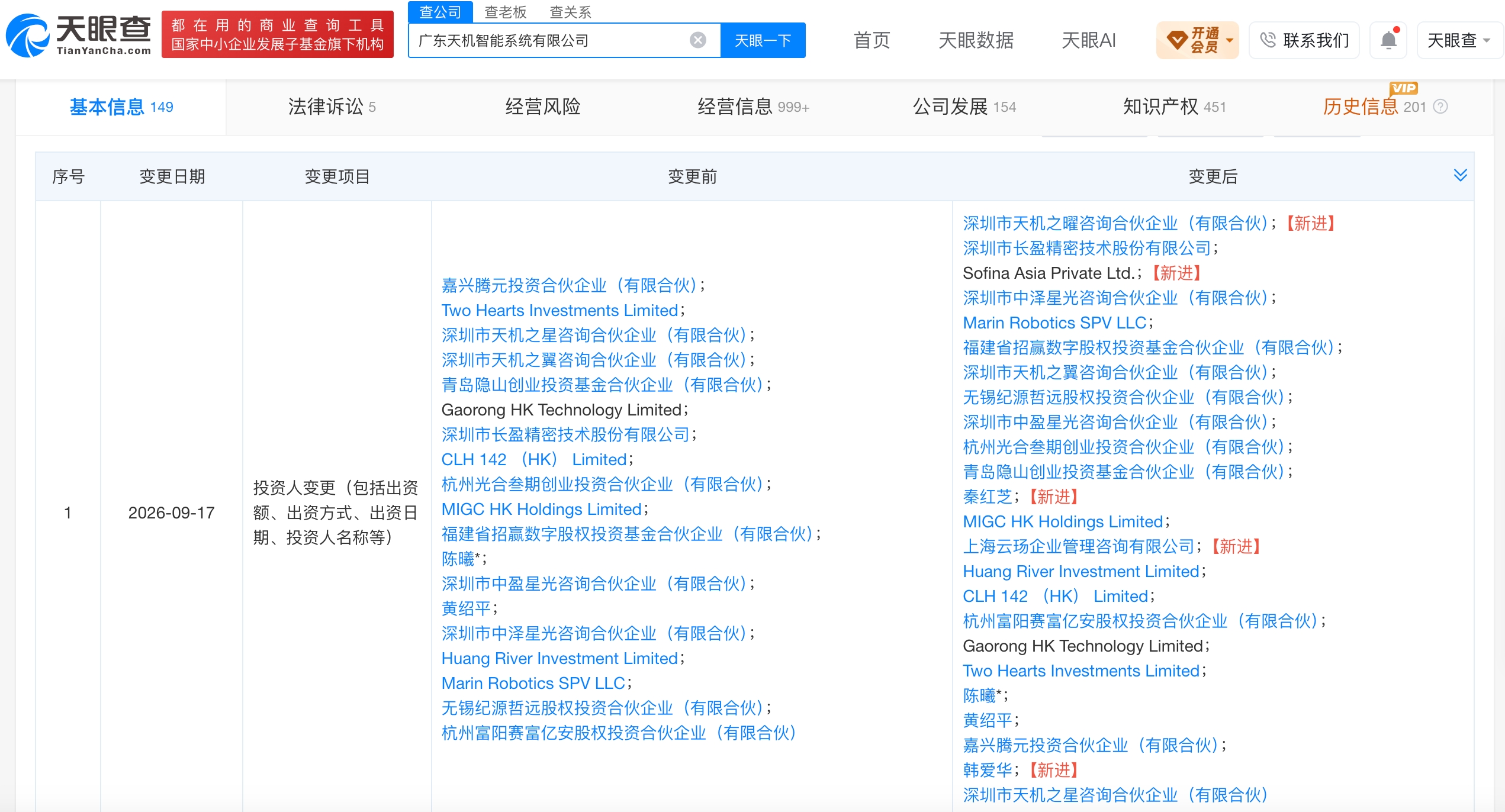
Task: Switch to the 基本信息 tab
Action: [121, 107]
